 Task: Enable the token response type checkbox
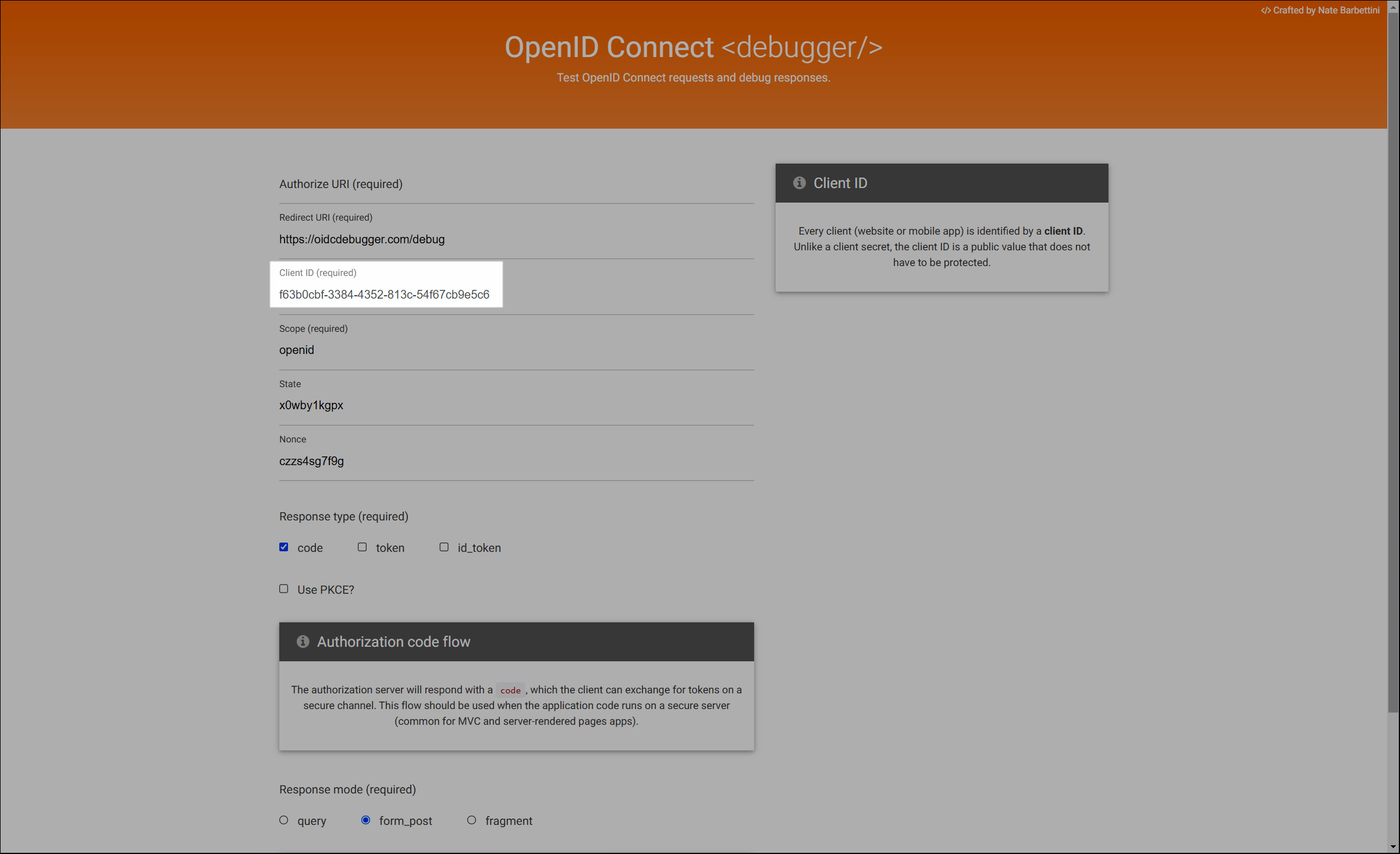(363, 547)
